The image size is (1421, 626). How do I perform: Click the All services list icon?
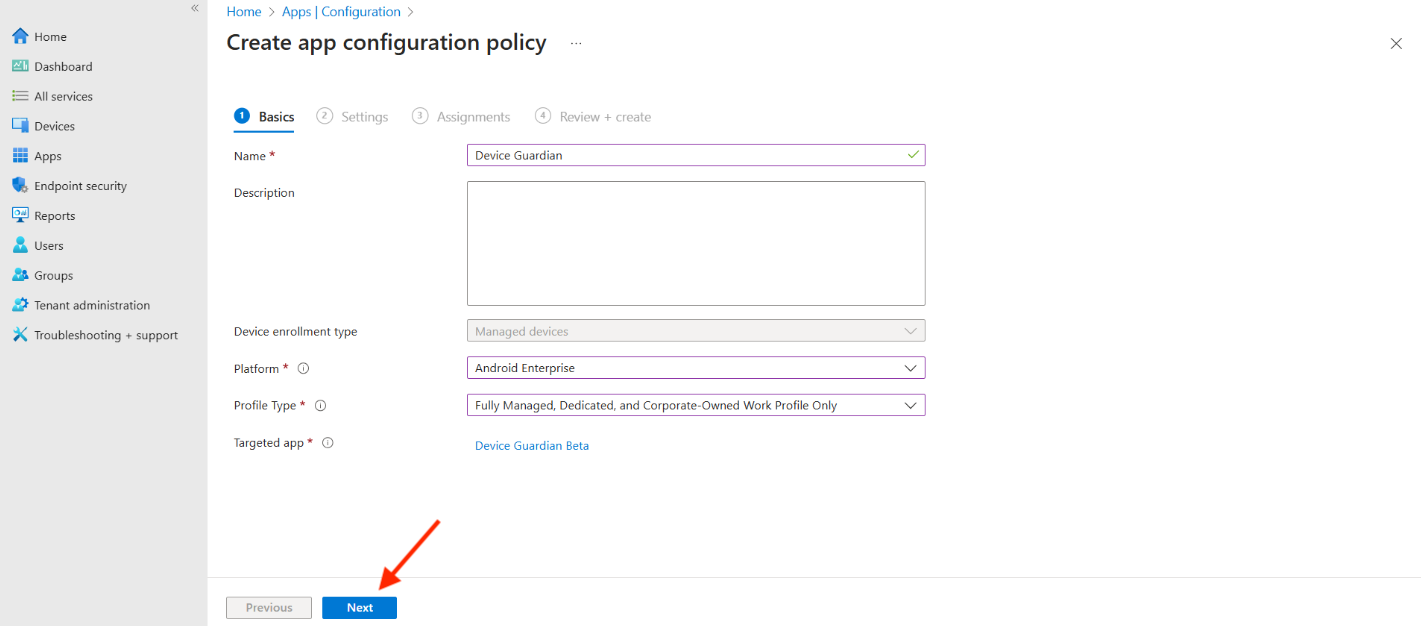20,97
